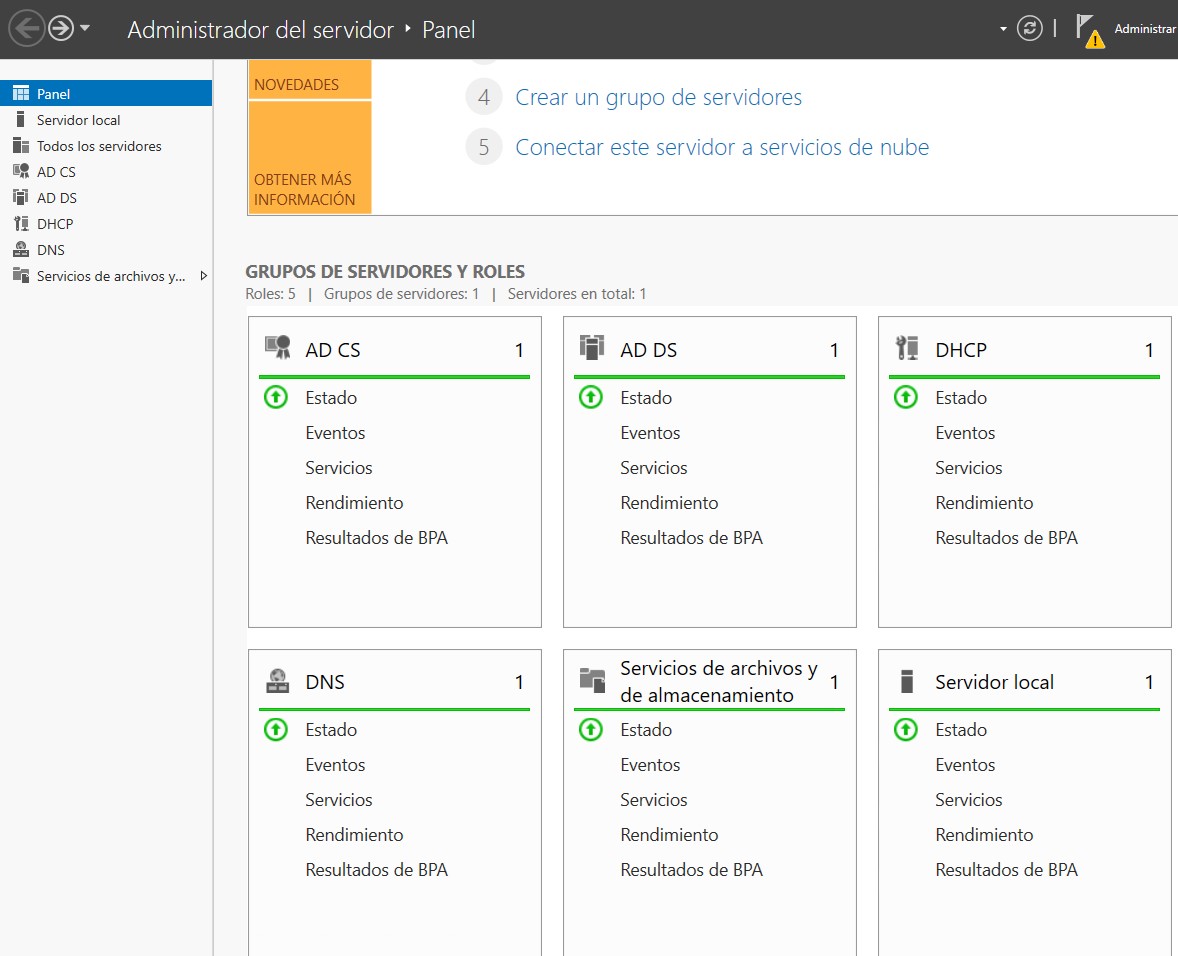
Task: Click the Servidor local tile header icon
Action: click(907, 680)
